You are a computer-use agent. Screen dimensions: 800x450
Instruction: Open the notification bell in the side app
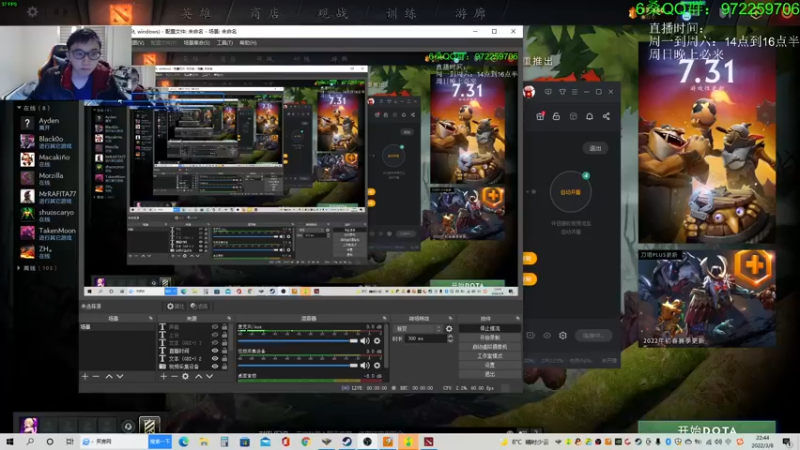click(x=589, y=116)
